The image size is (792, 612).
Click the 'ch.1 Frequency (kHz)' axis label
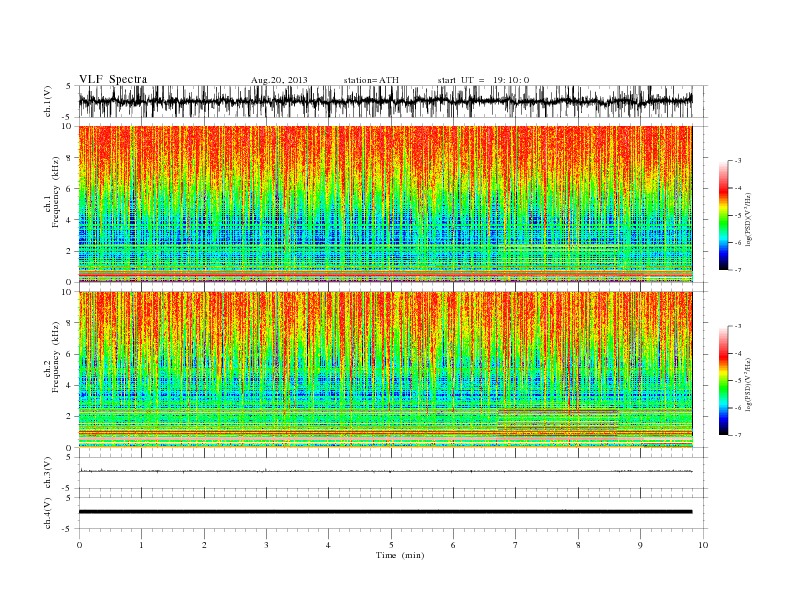pyautogui.click(x=53, y=192)
